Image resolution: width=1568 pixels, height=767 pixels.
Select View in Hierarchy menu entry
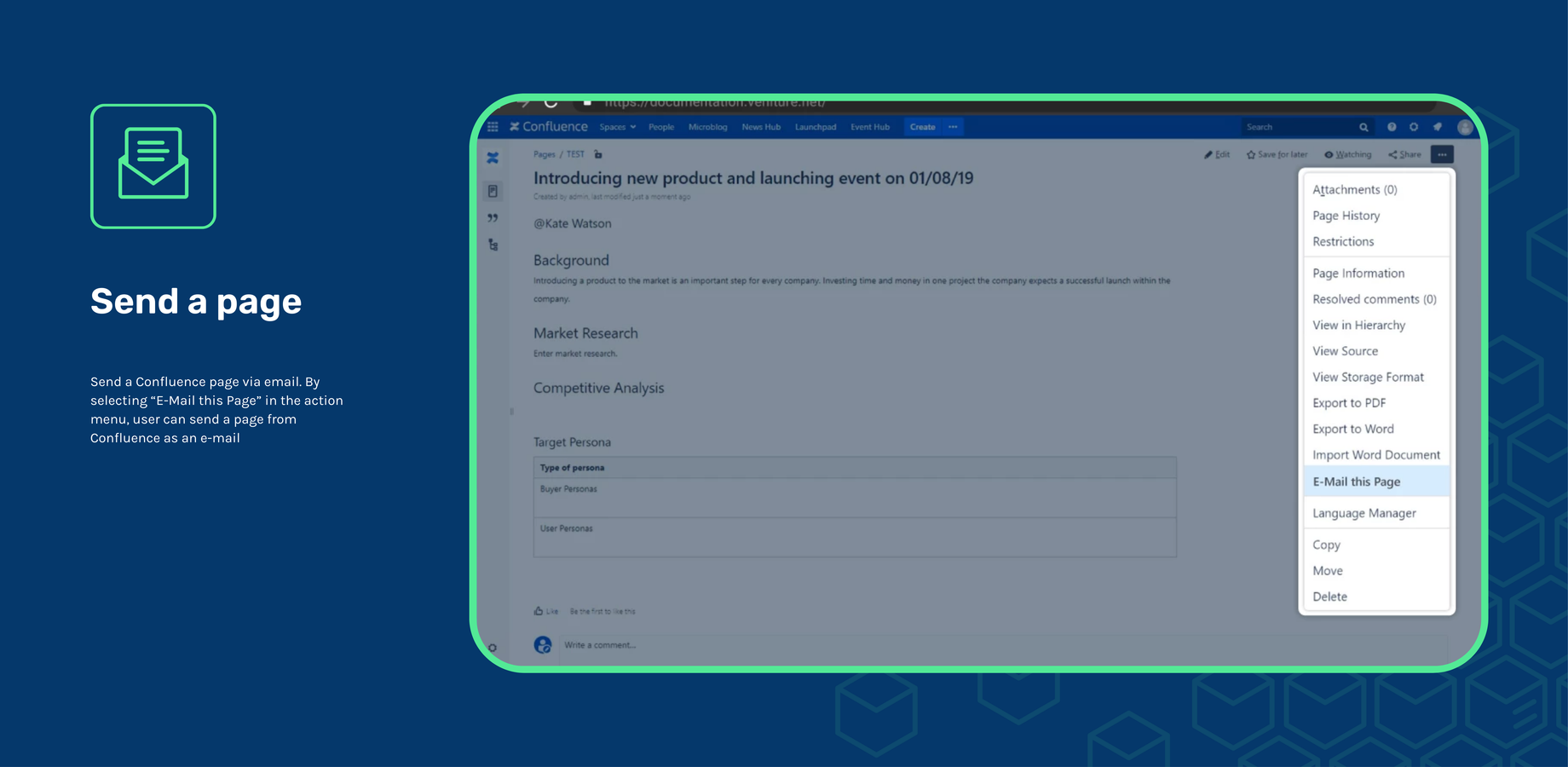point(1376,325)
